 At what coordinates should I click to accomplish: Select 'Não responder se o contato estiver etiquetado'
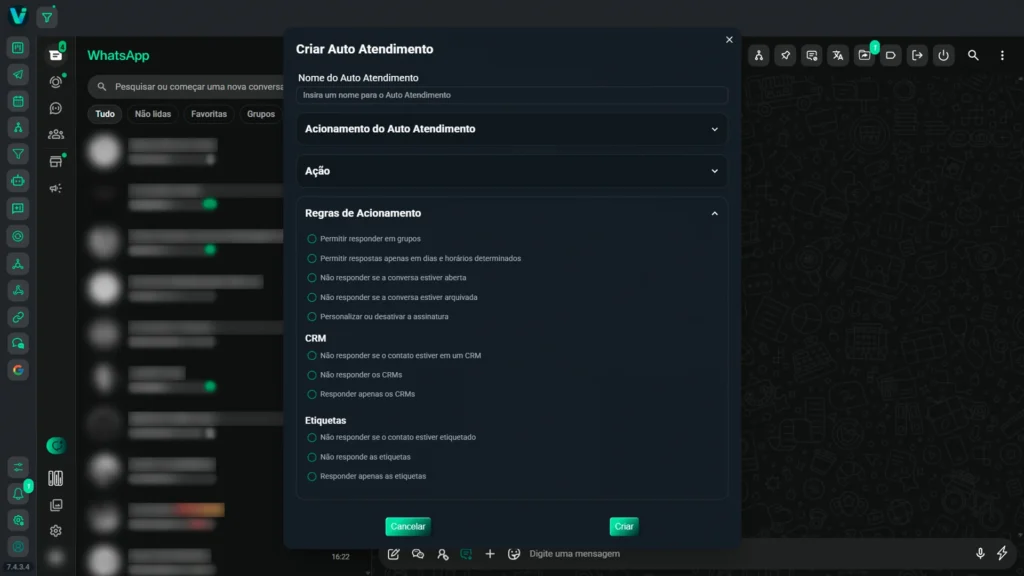[x=312, y=437]
